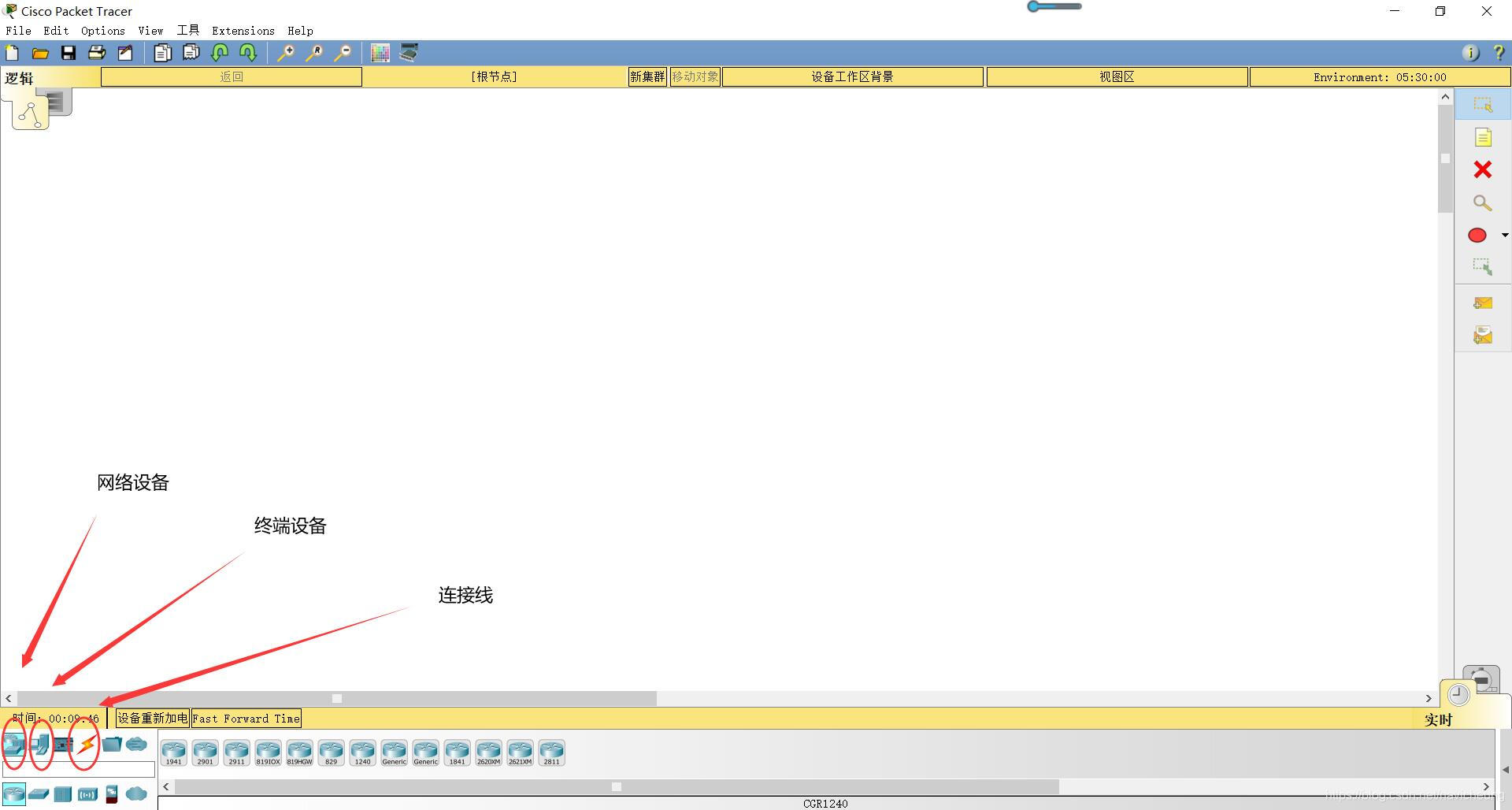The height and width of the screenshot is (810, 1512).
Task: Redo the last action
Action: click(x=248, y=53)
